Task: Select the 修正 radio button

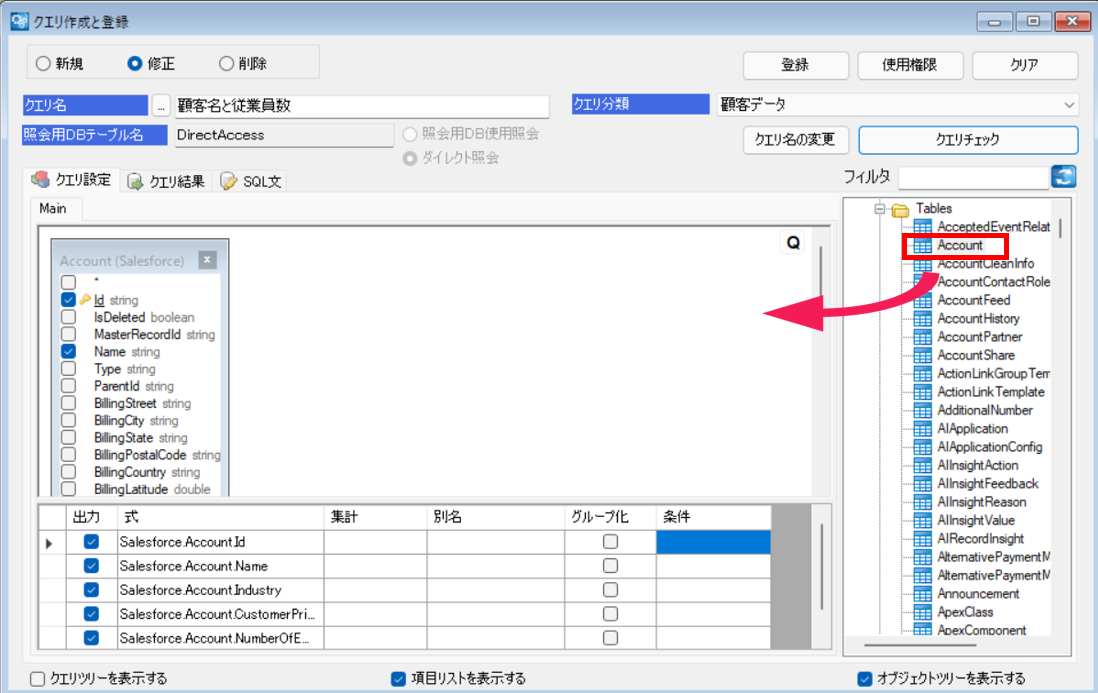Action: pos(134,64)
